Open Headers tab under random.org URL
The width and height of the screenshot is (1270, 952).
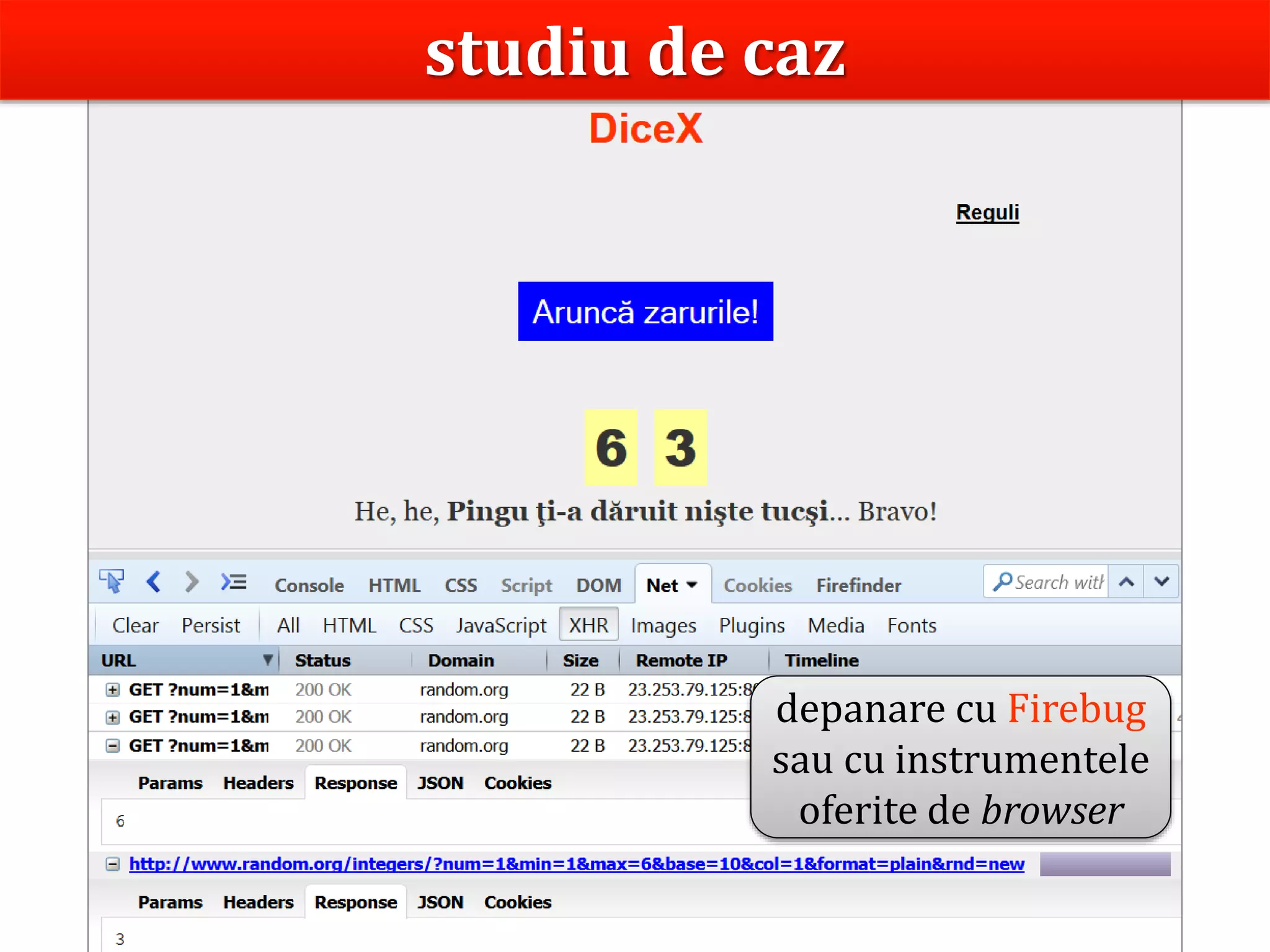[258, 902]
